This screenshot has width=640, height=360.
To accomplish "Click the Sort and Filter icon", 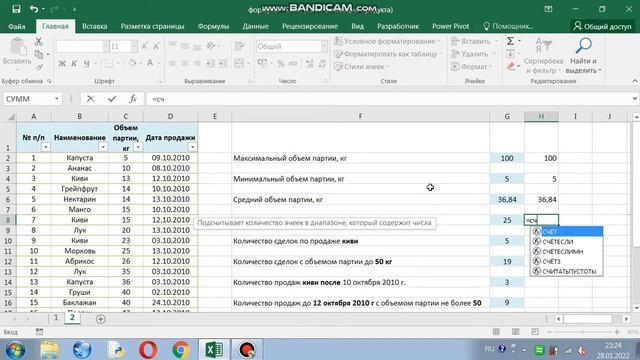I will tap(543, 45).
